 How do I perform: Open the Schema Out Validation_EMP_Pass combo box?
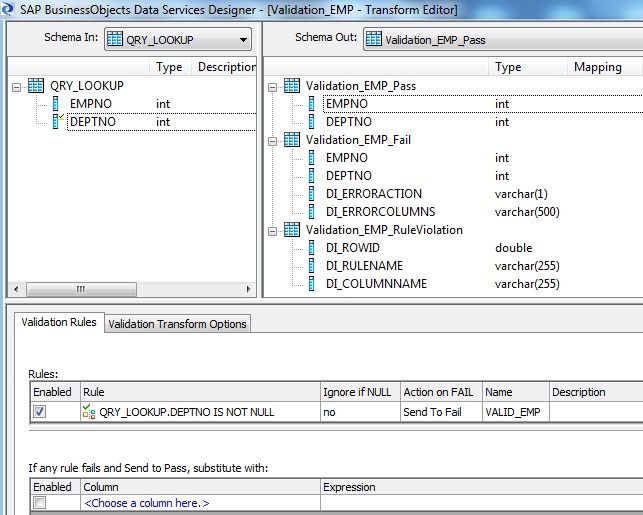(x=503, y=40)
